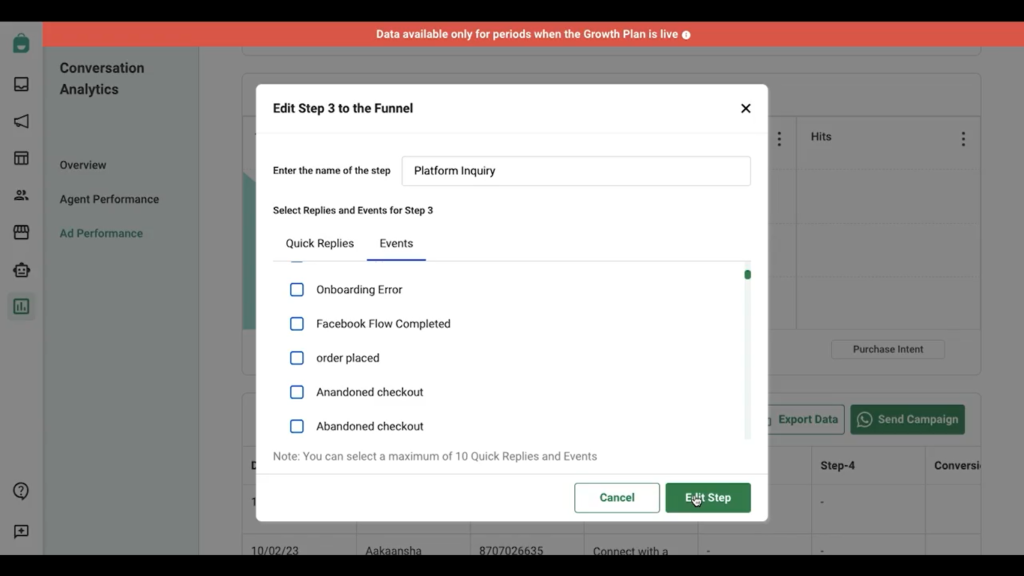Open the Hits column three-dot menu
Screen dimensions: 1024x576
pos(963,138)
